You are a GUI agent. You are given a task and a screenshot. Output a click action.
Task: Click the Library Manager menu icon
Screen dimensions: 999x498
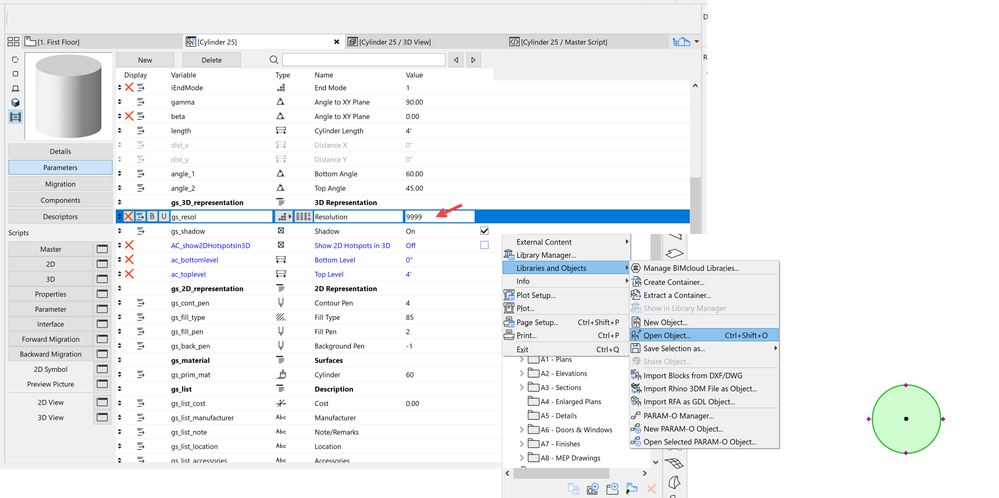509,255
